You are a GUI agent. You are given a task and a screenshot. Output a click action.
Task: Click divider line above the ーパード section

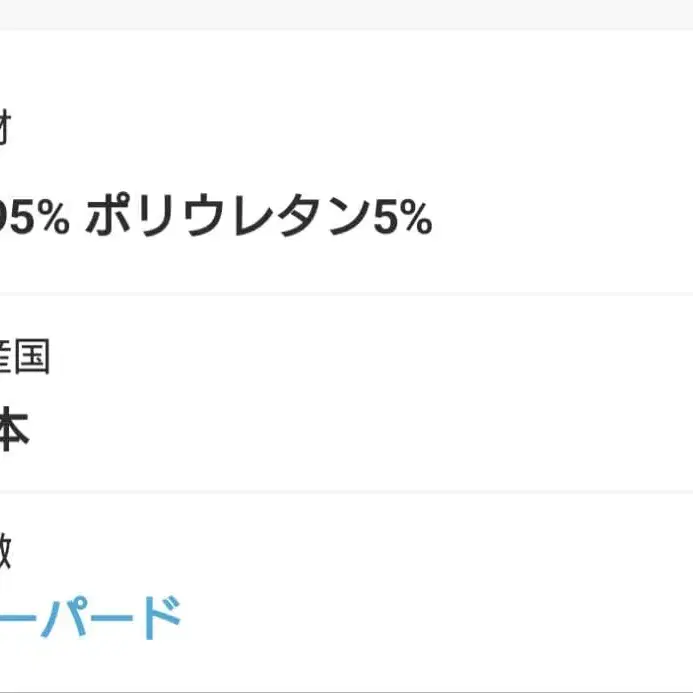[346, 491]
